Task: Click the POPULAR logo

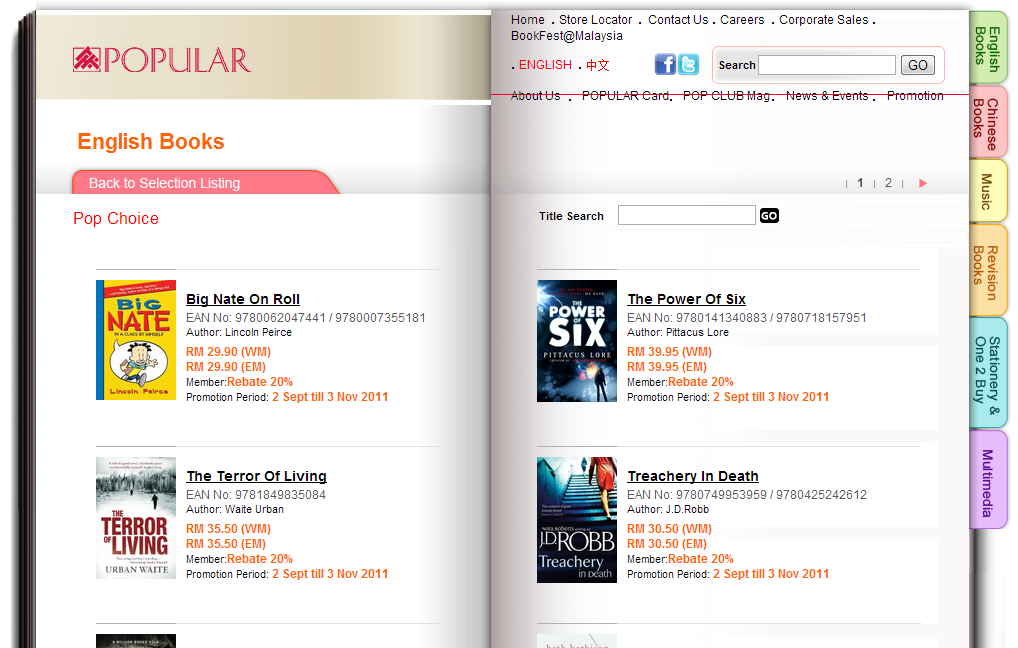Action: (162, 60)
